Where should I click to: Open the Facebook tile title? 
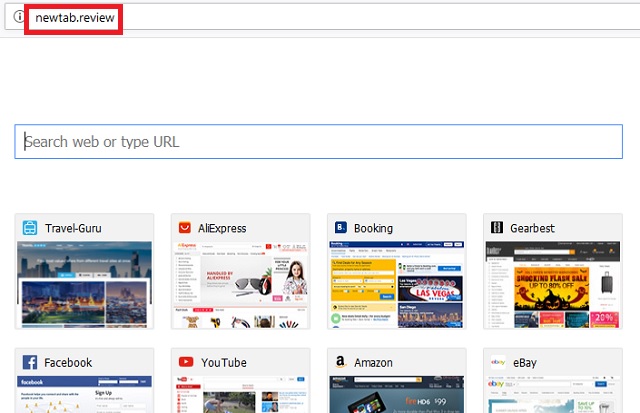point(68,362)
